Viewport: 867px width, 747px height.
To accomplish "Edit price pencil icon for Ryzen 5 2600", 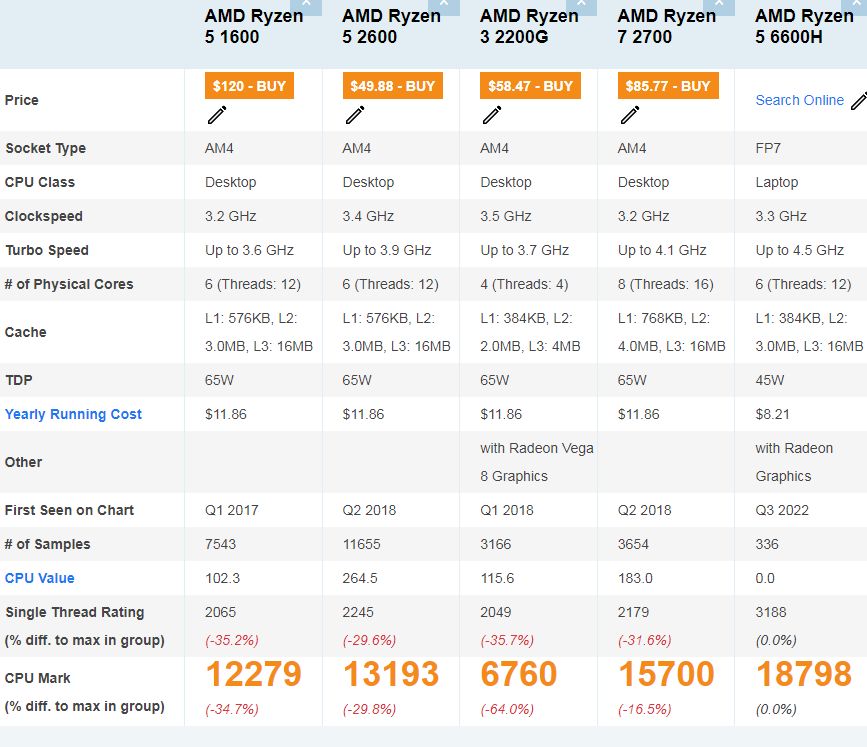I will click(354, 114).
